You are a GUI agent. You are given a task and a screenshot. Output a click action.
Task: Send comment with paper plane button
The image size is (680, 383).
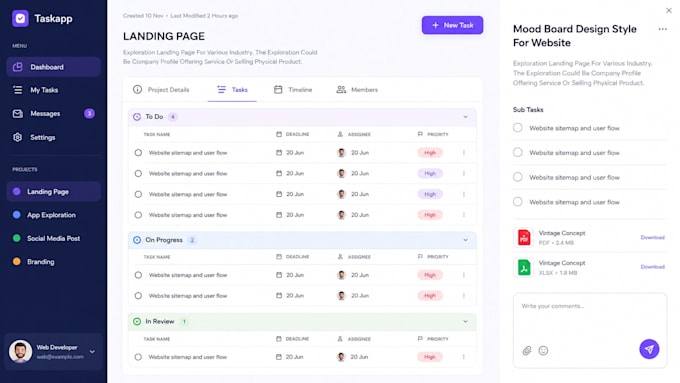pos(649,349)
